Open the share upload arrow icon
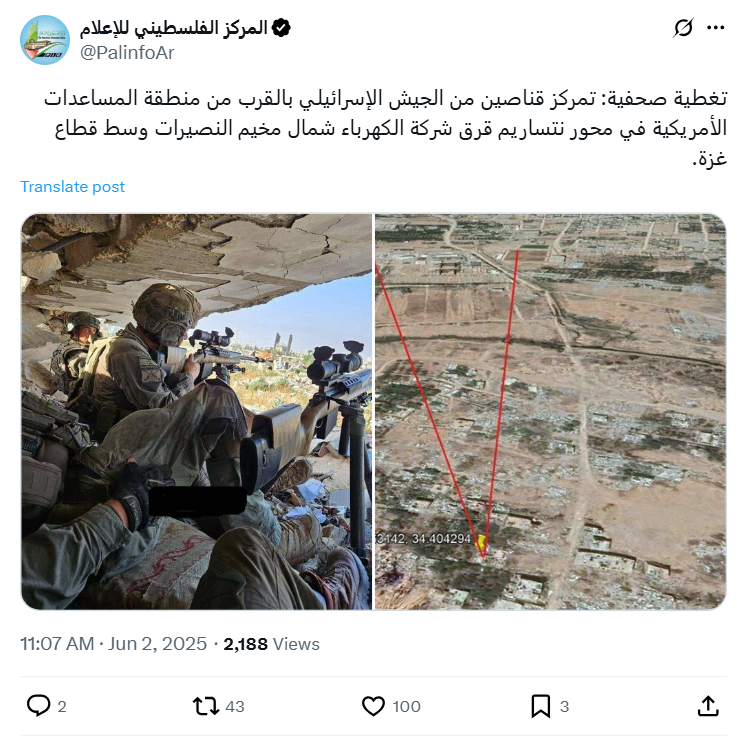747x736 pixels. pyautogui.click(x=708, y=706)
